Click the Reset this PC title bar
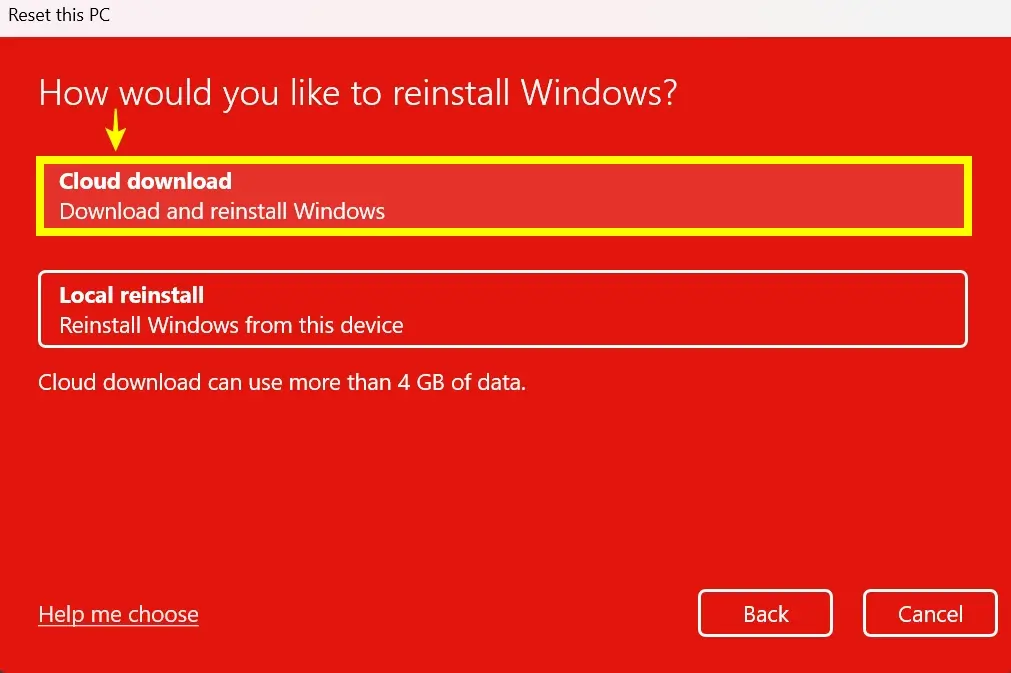This screenshot has width=1011, height=673. click(58, 15)
